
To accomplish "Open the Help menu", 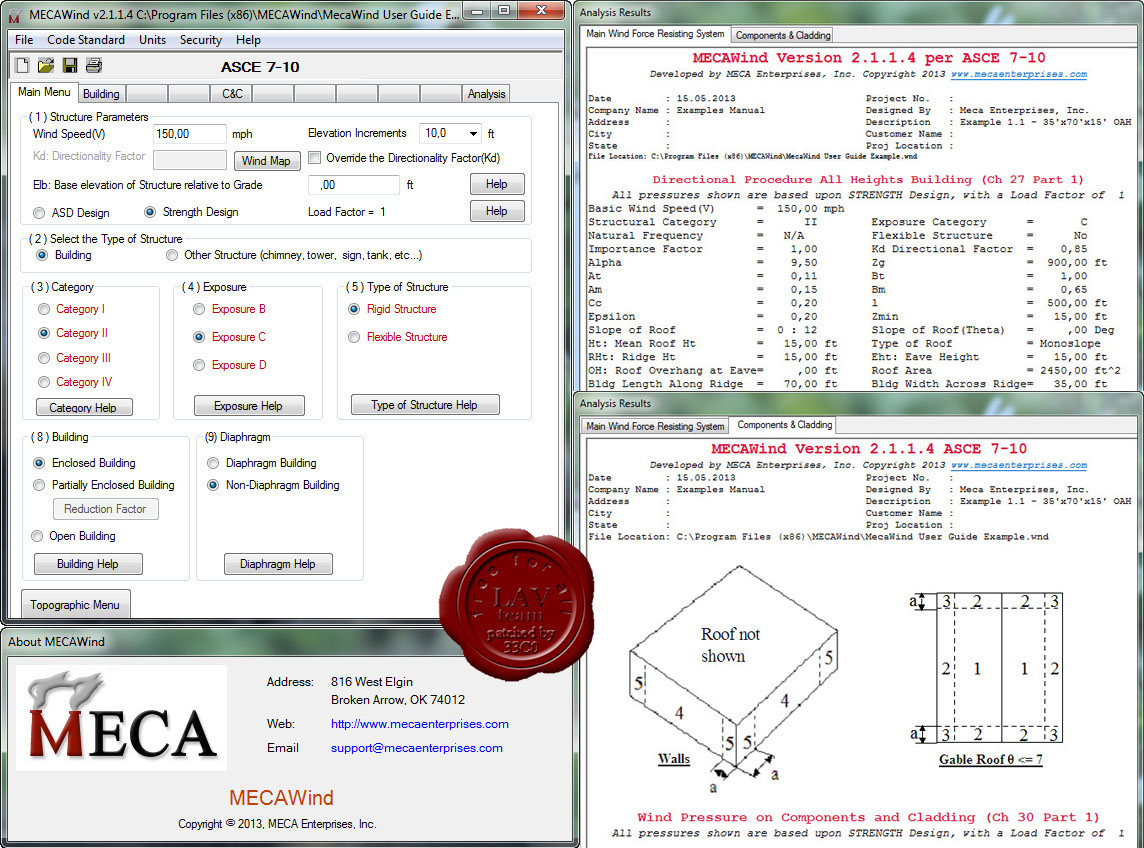I will tap(248, 40).
